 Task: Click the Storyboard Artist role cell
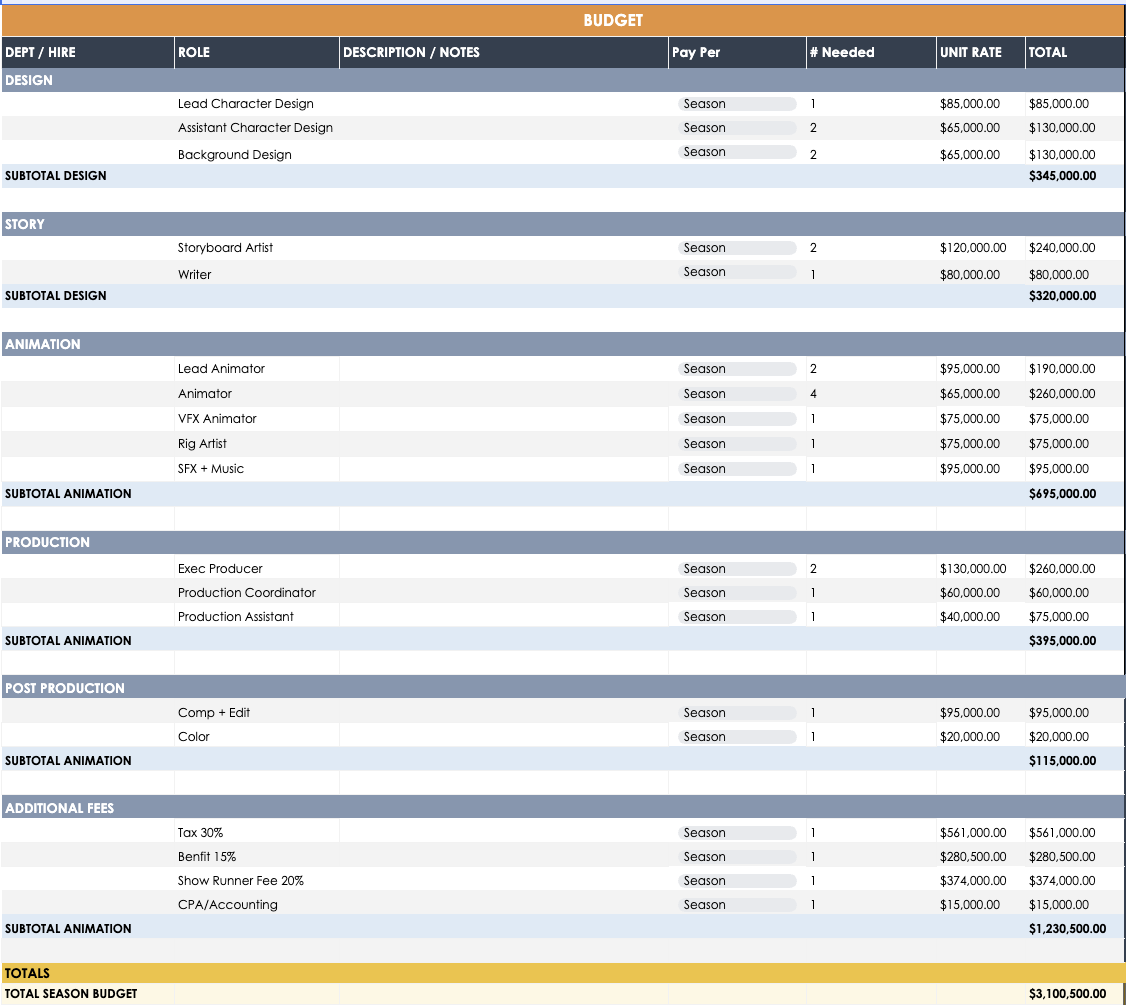[256, 248]
